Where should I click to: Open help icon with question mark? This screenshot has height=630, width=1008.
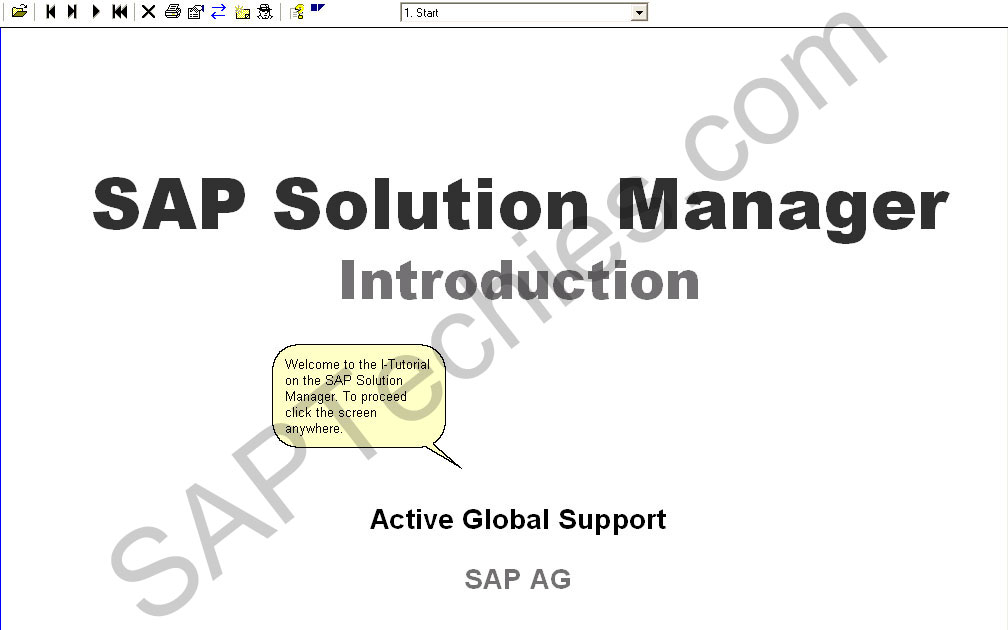(297, 12)
